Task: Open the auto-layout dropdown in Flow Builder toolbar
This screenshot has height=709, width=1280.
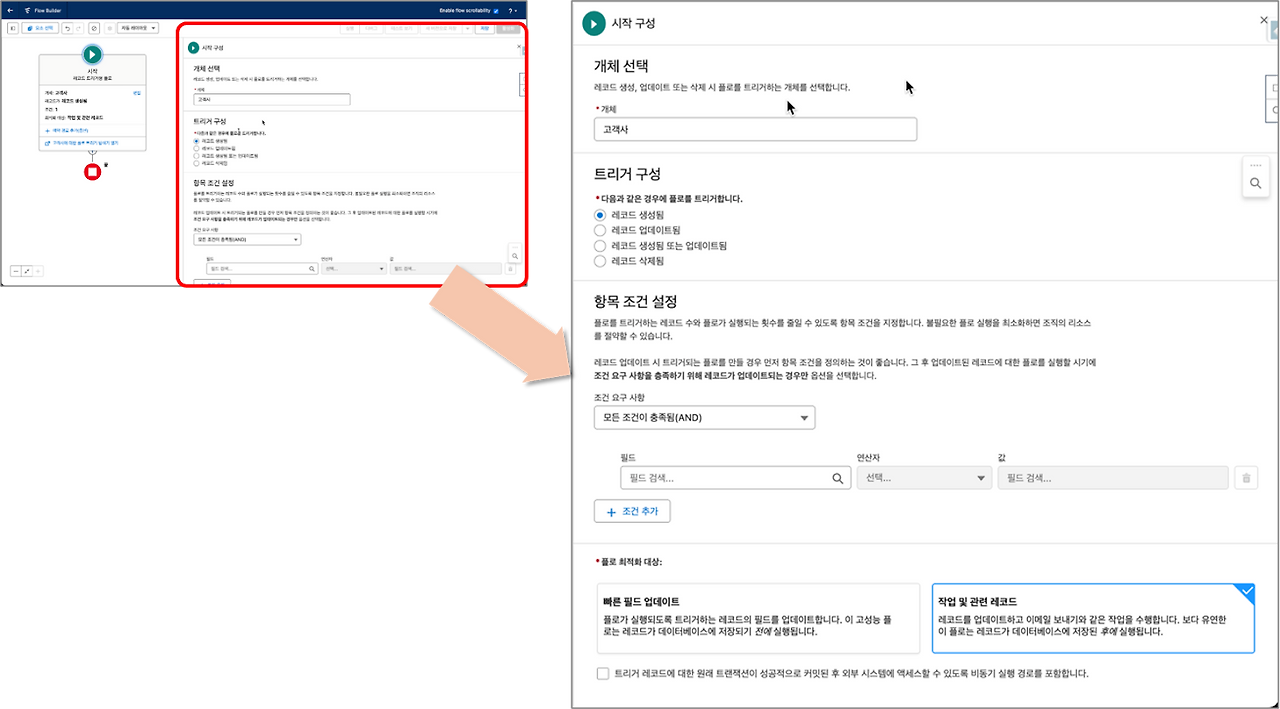Action: (138, 28)
